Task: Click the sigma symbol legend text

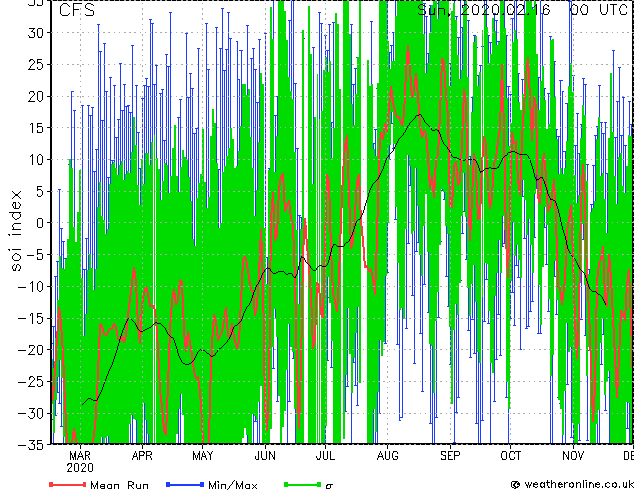Action: 329,486
